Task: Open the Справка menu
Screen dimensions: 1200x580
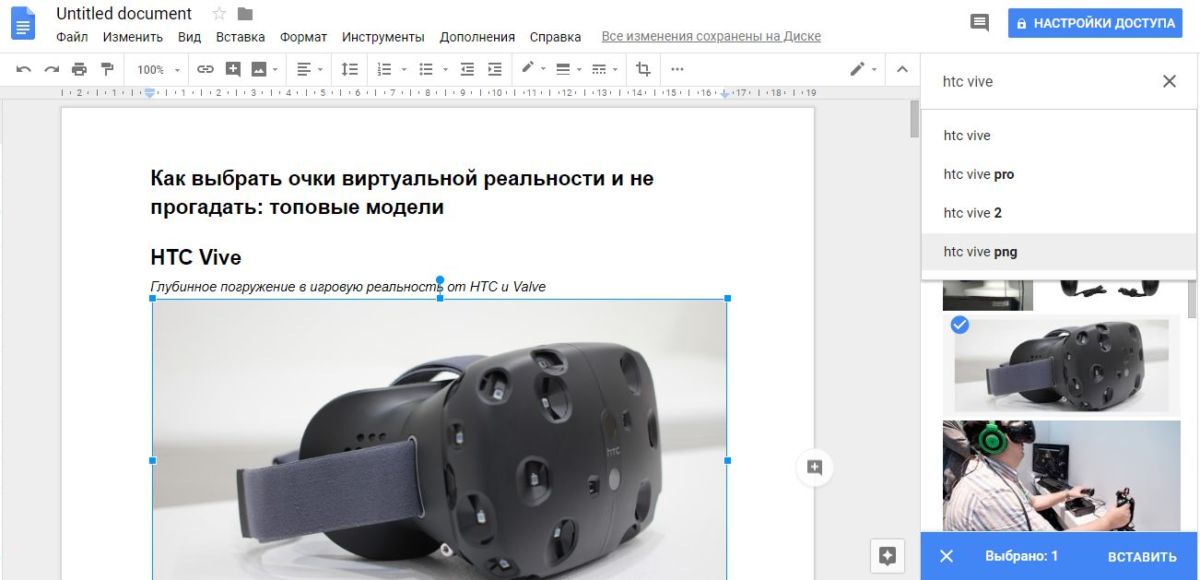Action: [x=555, y=37]
